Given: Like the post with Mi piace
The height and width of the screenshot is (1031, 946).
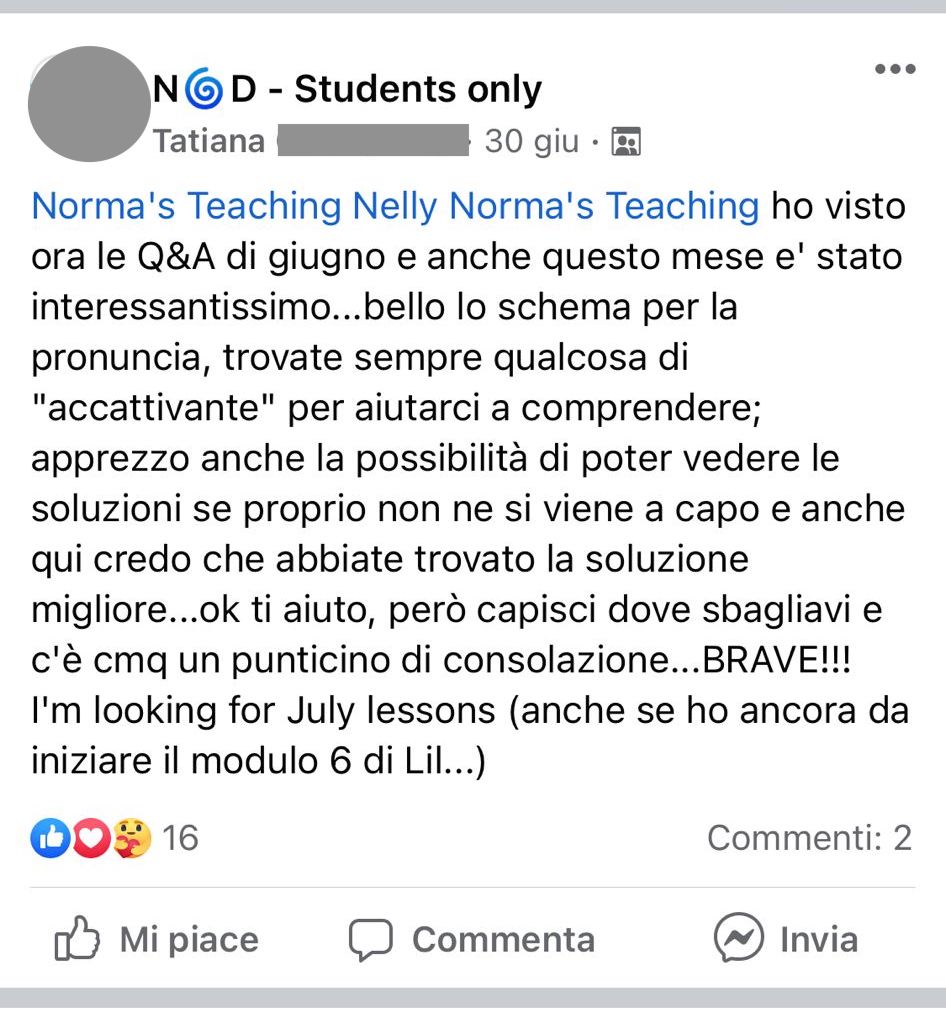Looking at the screenshot, I should point(156,939).
